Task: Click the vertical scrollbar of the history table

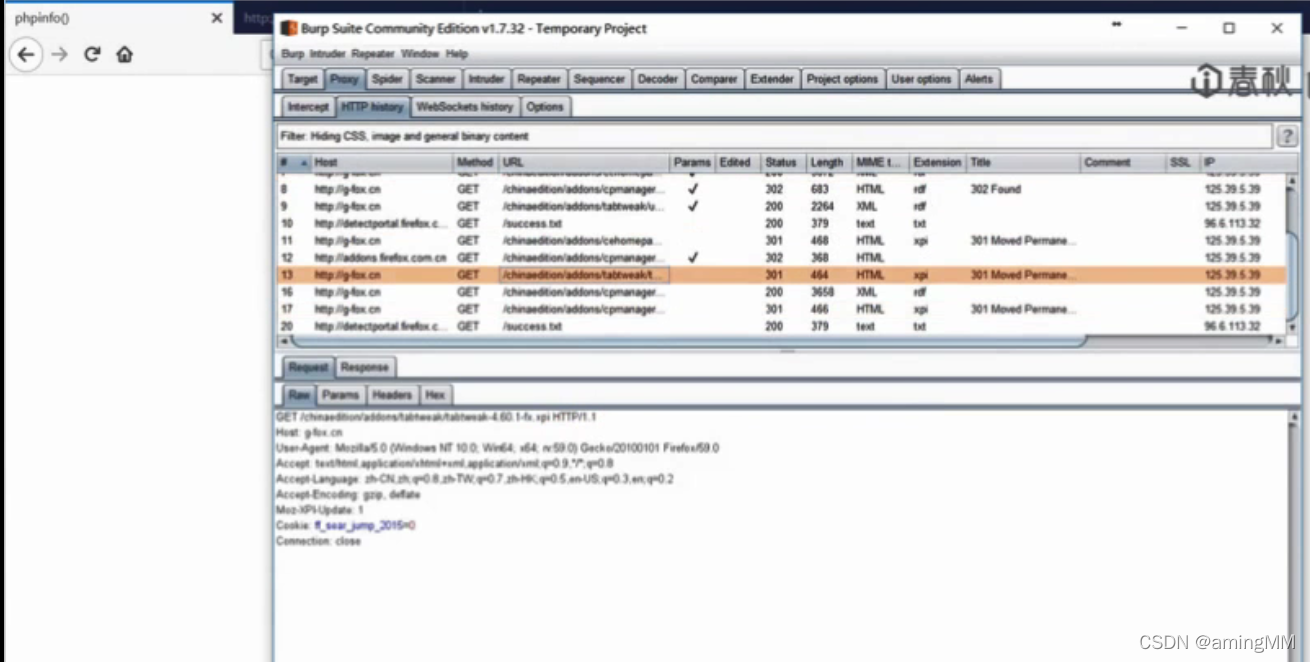Action: pos(1290,253)
